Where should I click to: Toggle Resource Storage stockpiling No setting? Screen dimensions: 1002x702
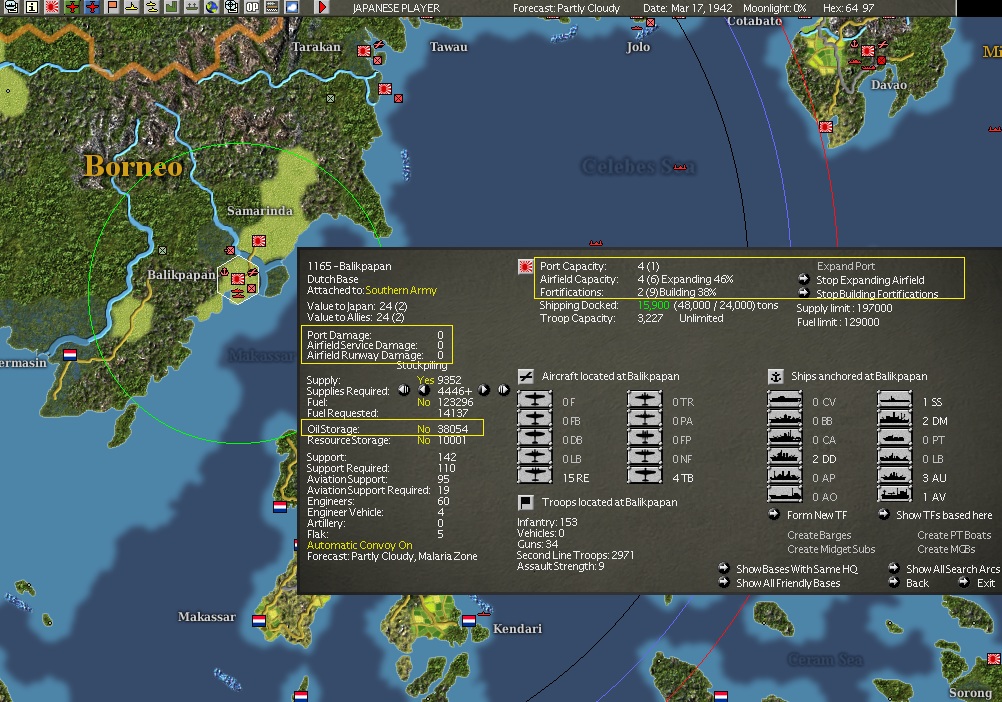click(424, 440)
